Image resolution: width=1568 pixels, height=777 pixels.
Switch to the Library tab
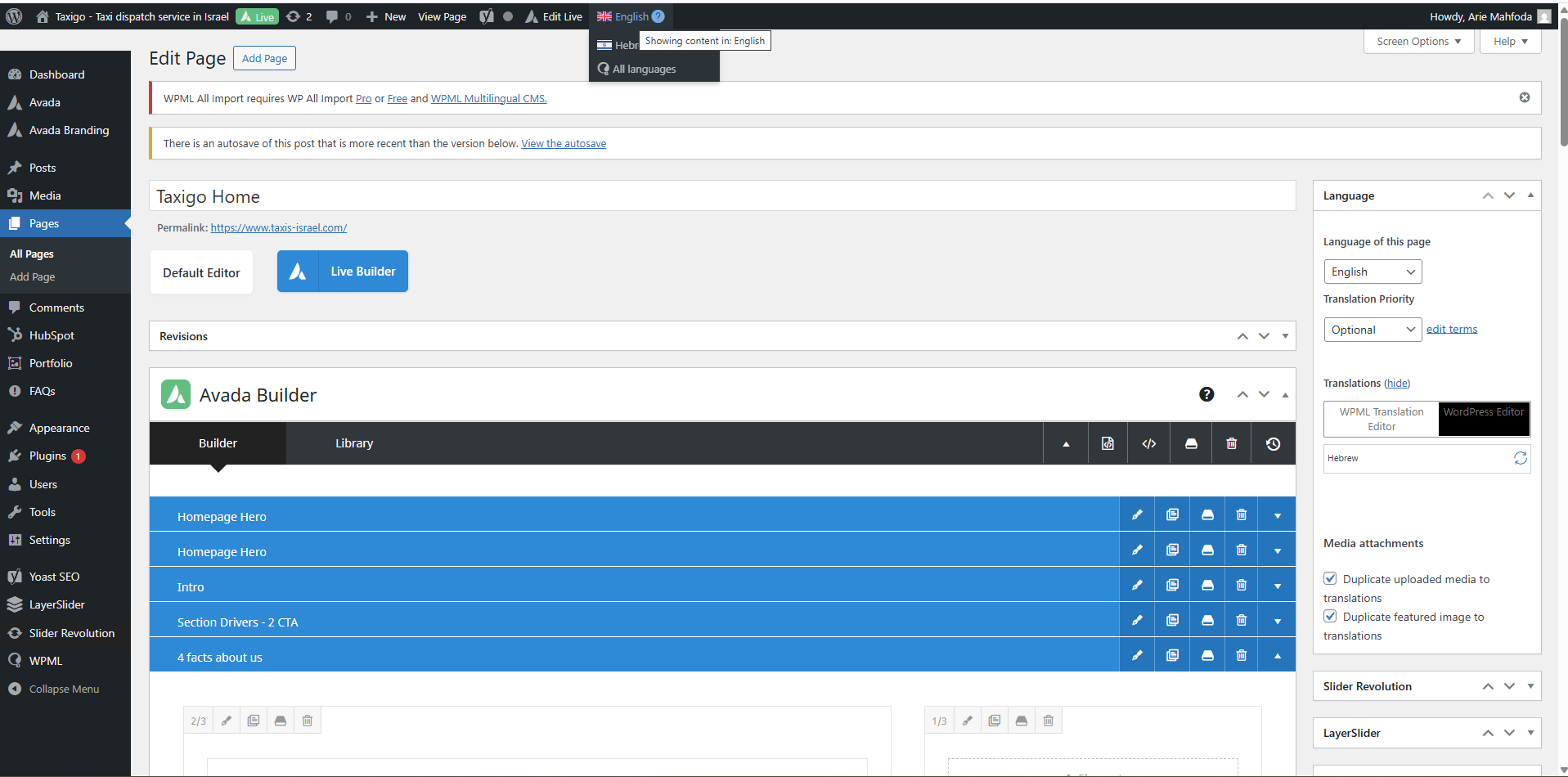point(354,443)
